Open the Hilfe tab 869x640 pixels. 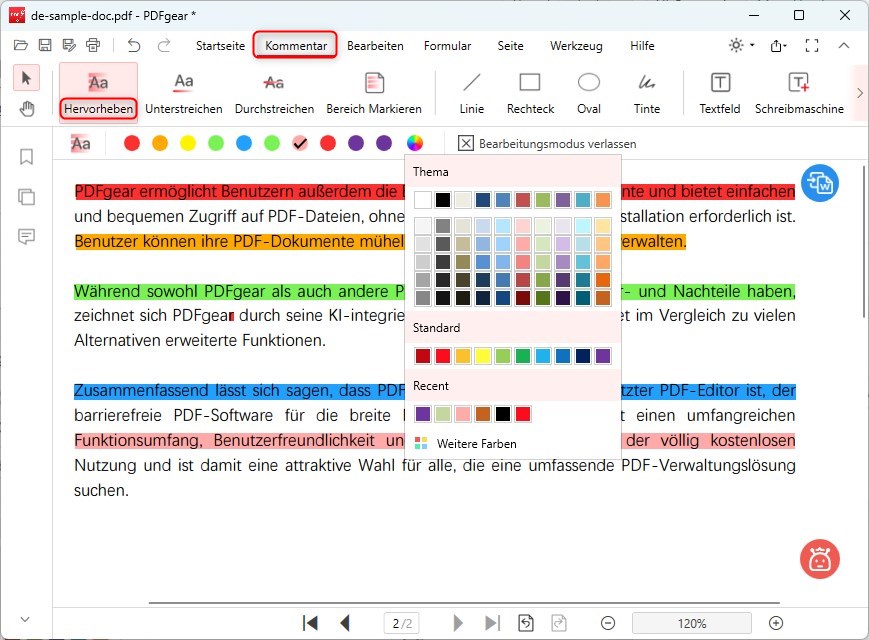point(642,45)
